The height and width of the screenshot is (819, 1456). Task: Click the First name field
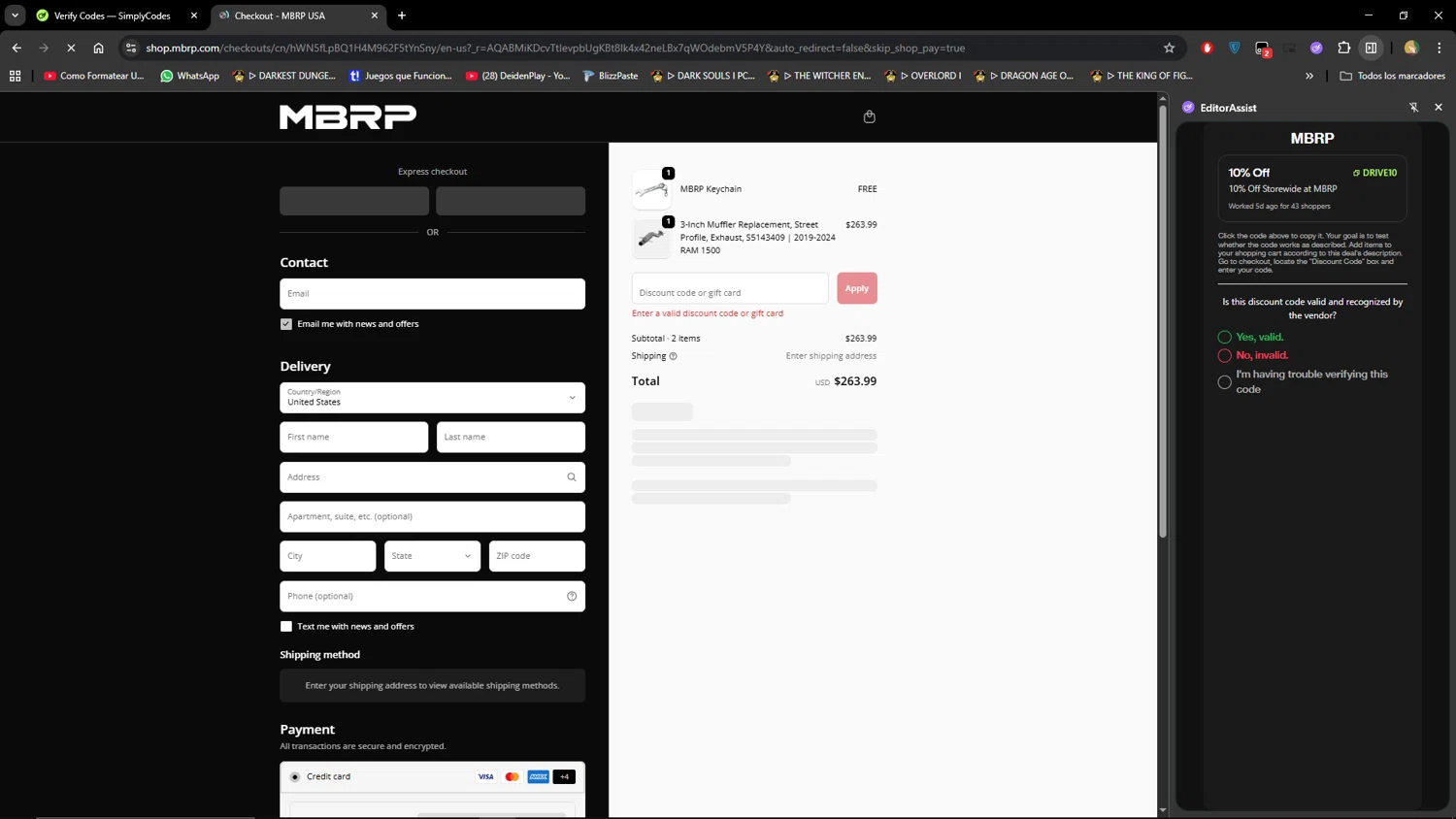tap(353, 437)
